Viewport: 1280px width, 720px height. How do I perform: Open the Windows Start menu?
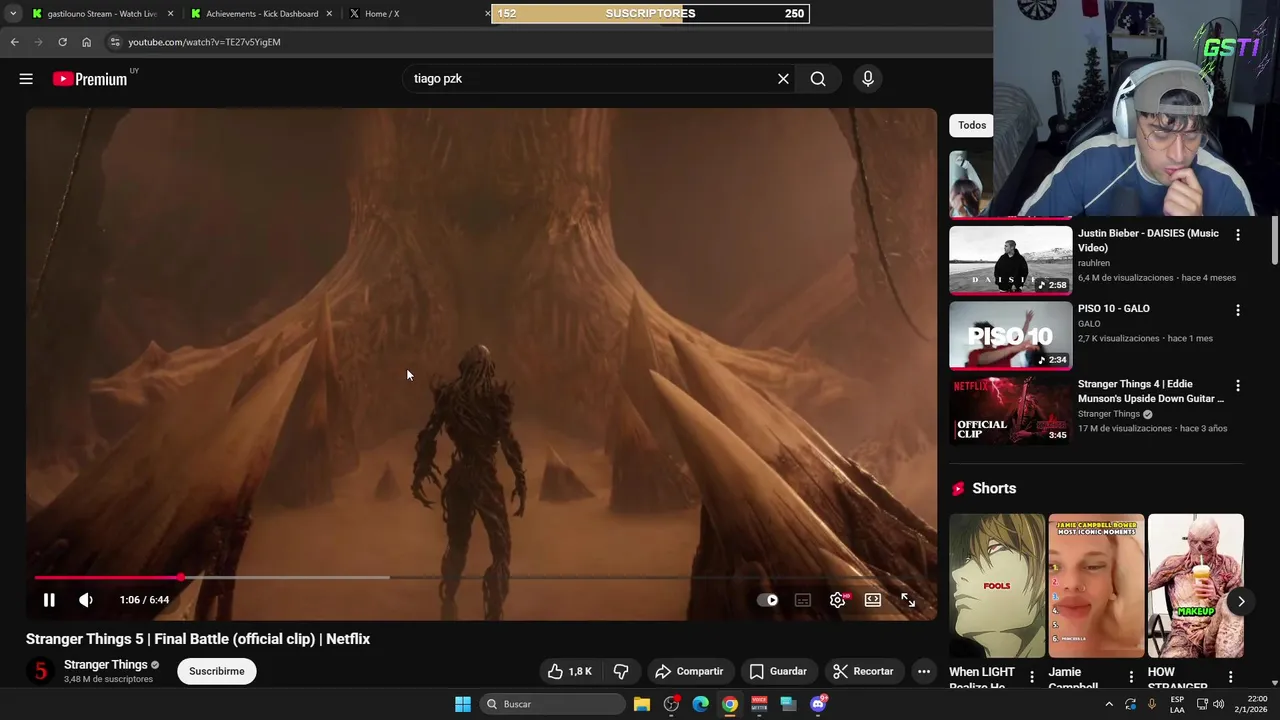pyautogui.click(x=463, y=704)
